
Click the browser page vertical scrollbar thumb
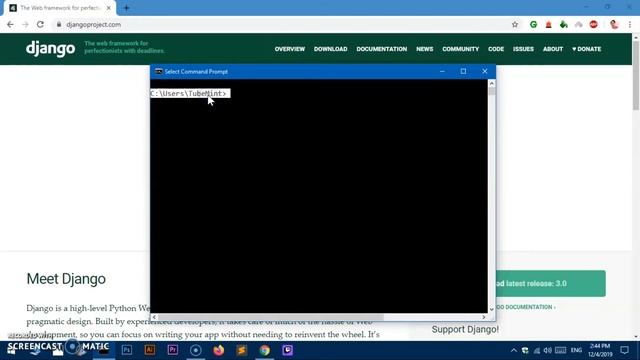636,76
